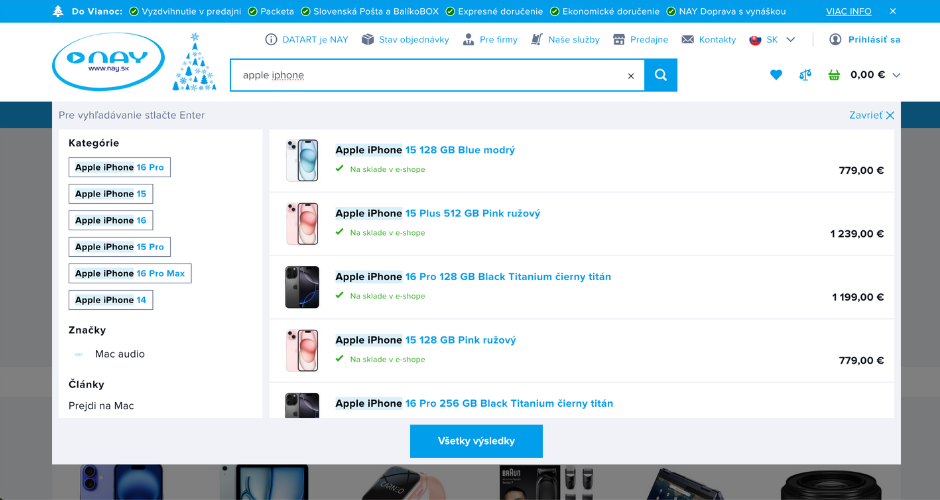Expand the SK language dropdown
Image resolution: width=940 pixels, height=500 pixels.
772,39
